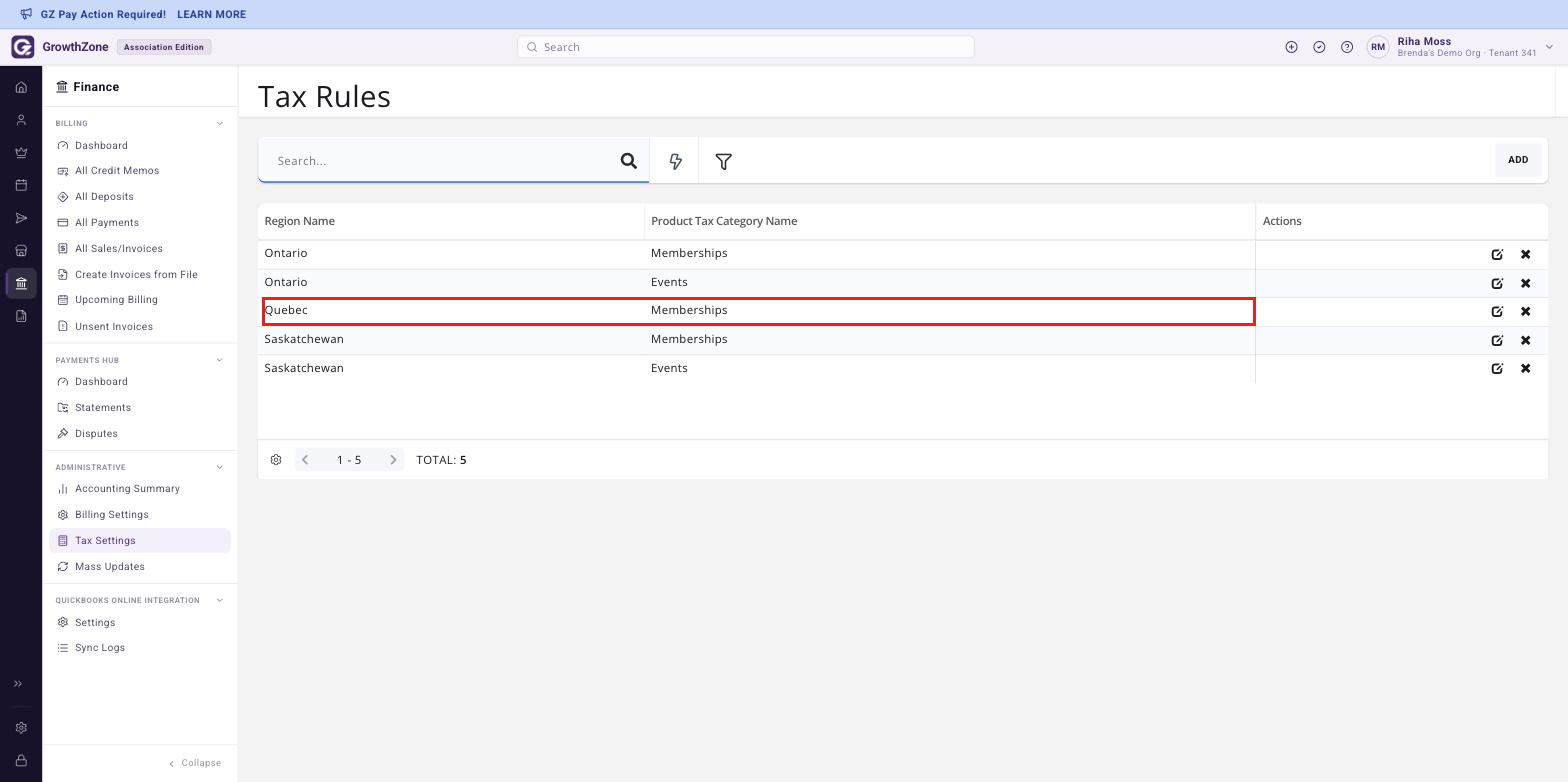This screenshot has width=1568, height=782.
Task: Open Upcoming Billing
Action: 116,300
